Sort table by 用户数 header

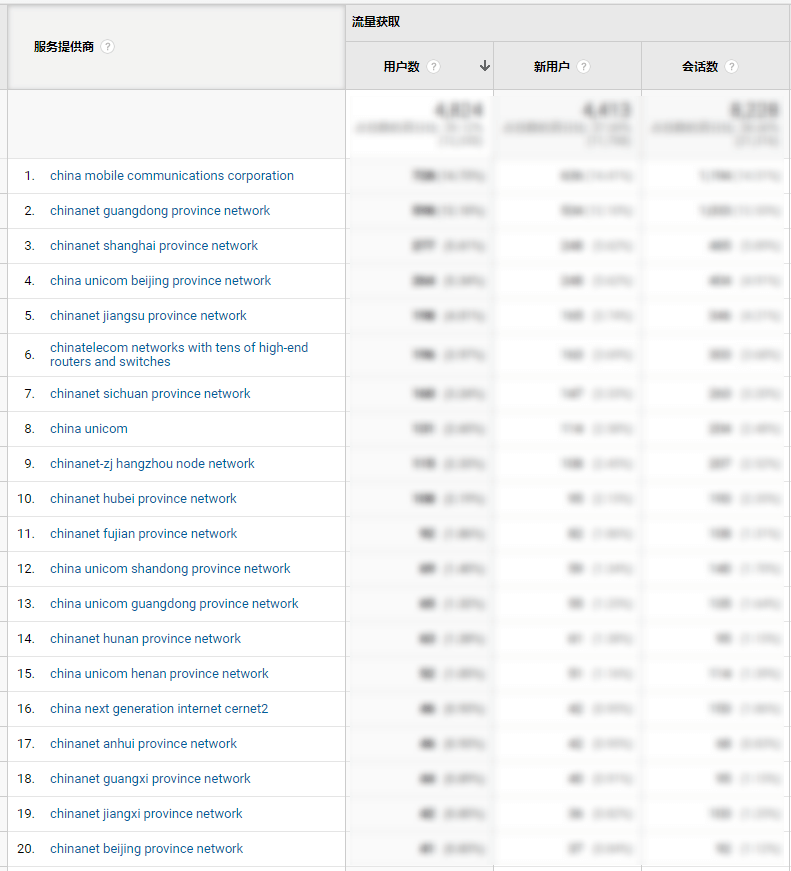(402, 67)
